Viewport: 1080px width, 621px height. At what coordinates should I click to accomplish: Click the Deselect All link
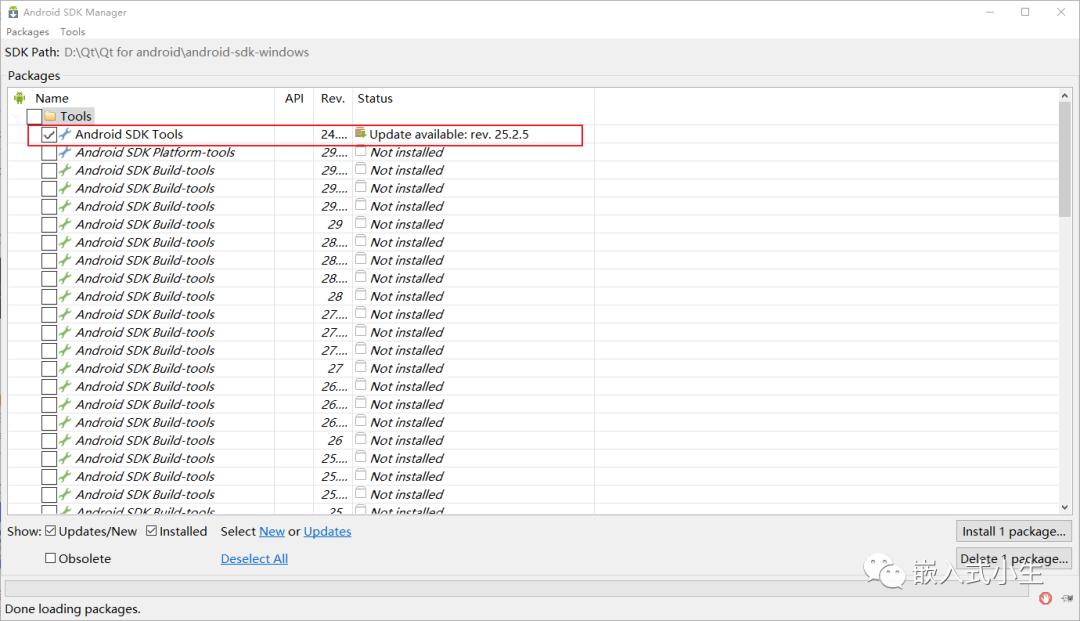click(x=254, y=558)
